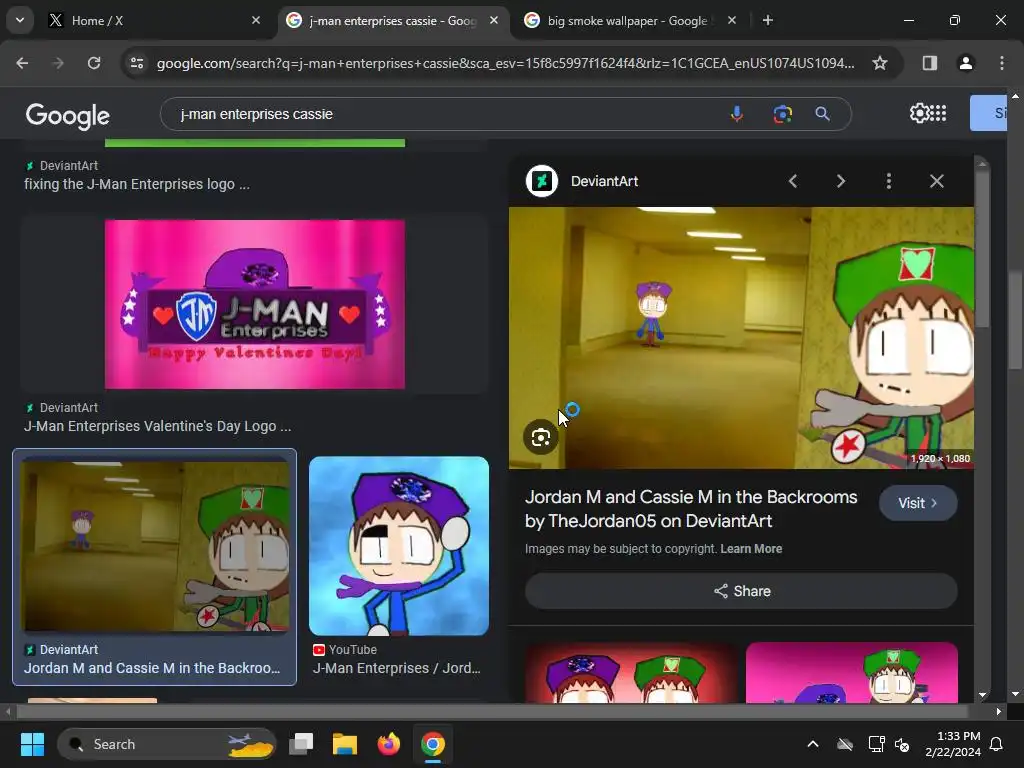Share this image

[741, 591]
